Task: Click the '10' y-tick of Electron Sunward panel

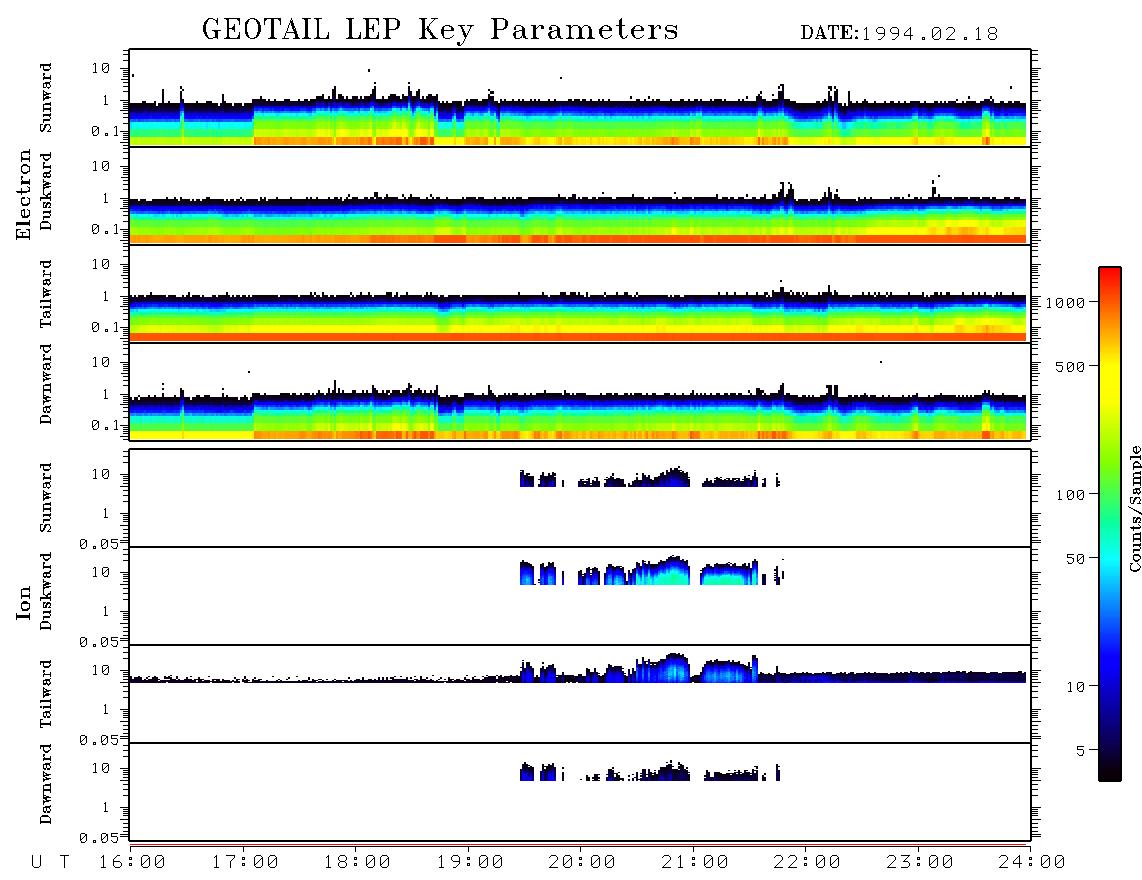Action: [101, 68]
